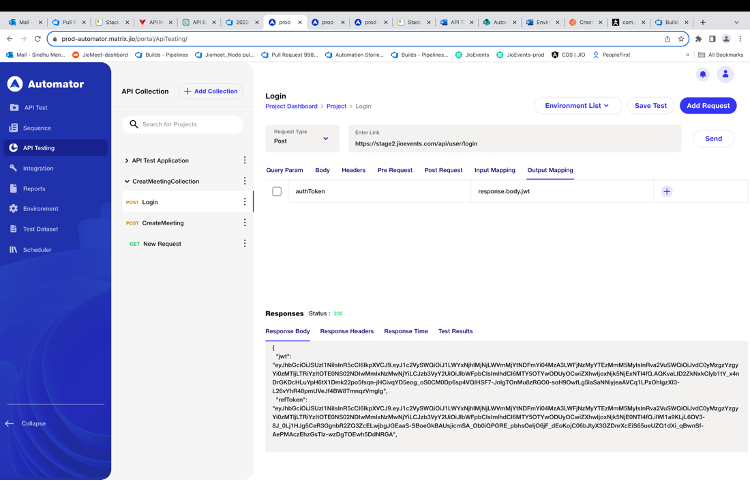
Task: Send the API request
Action: 713,138
